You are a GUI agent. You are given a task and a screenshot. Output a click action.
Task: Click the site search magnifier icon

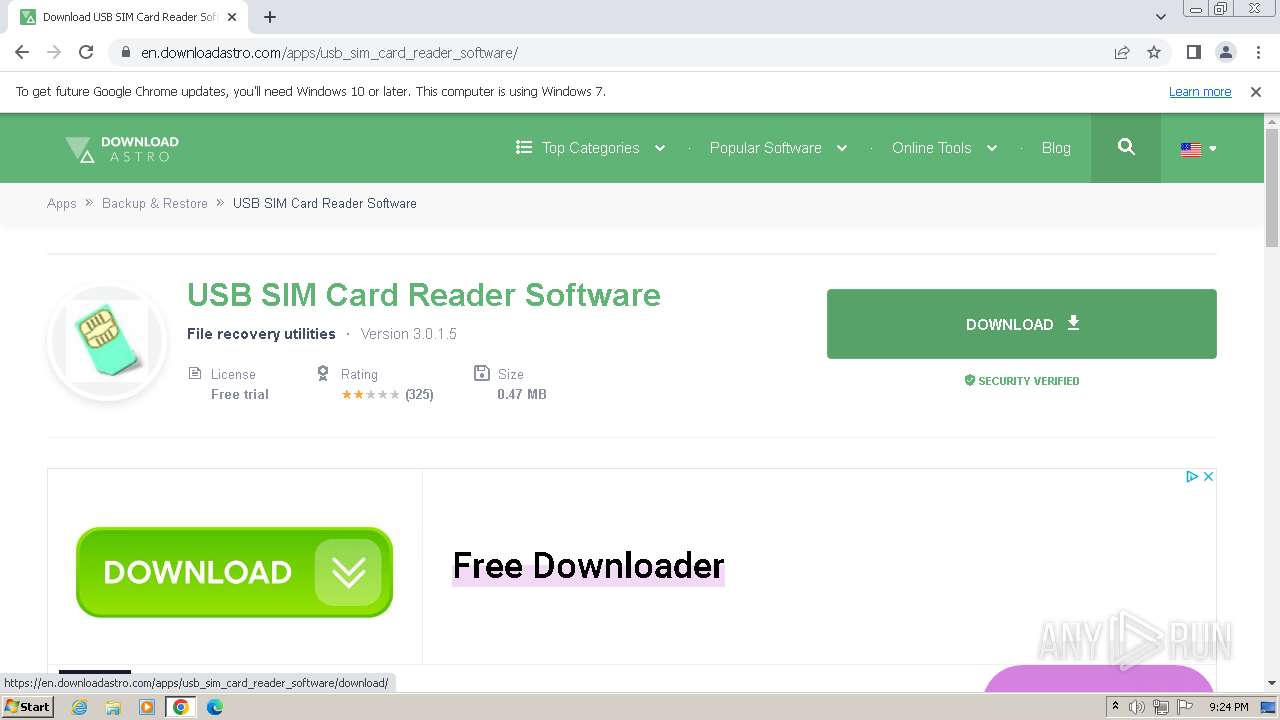(x=1126, y=147)
